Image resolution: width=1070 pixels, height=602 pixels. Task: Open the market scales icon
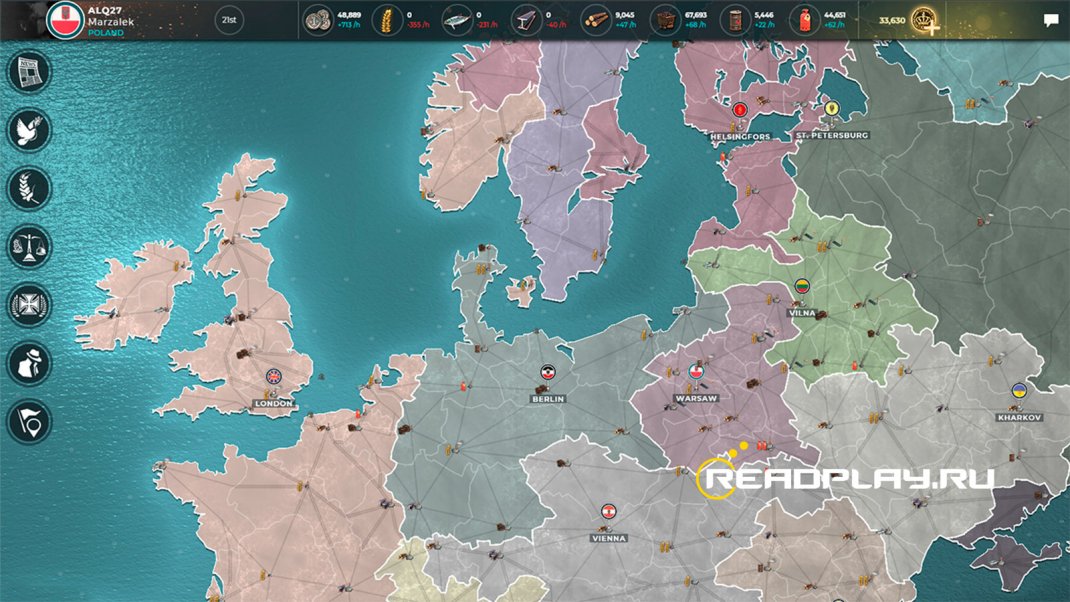coord(29,246)
